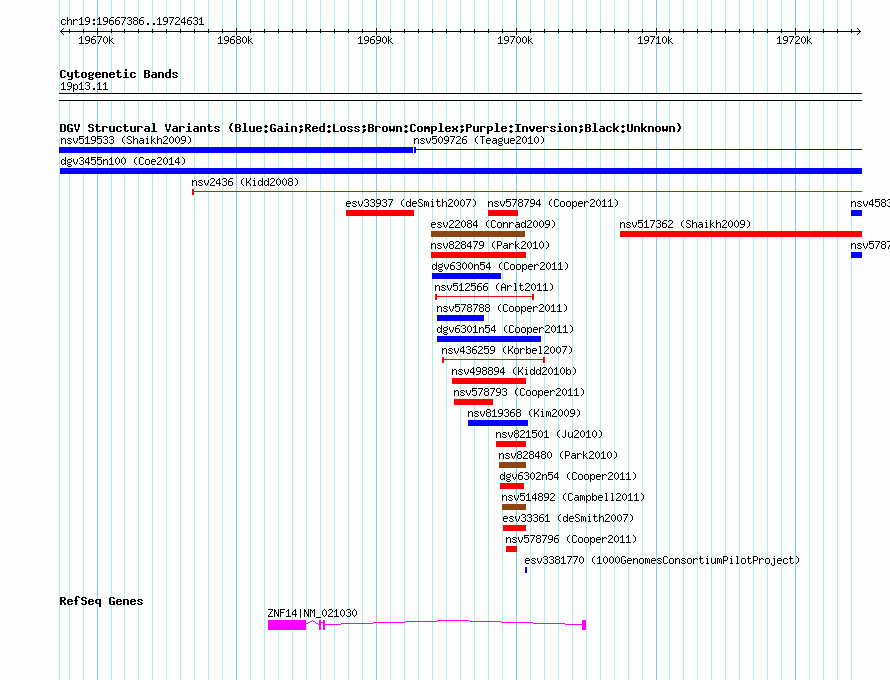This screenshot has width=890, height=680.
Task: Select the nsv828479 red bar
Action: pos(478,255)
